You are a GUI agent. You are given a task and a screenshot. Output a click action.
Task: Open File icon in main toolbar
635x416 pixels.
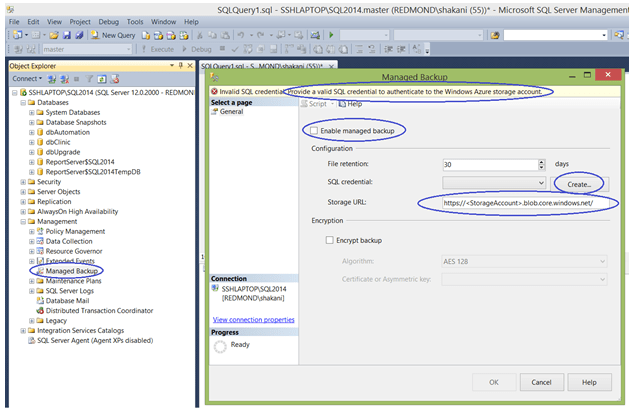pos(54,35)
